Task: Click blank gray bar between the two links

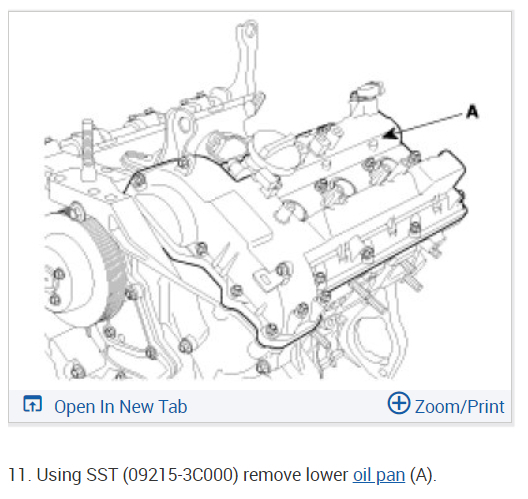Action: 286,406
